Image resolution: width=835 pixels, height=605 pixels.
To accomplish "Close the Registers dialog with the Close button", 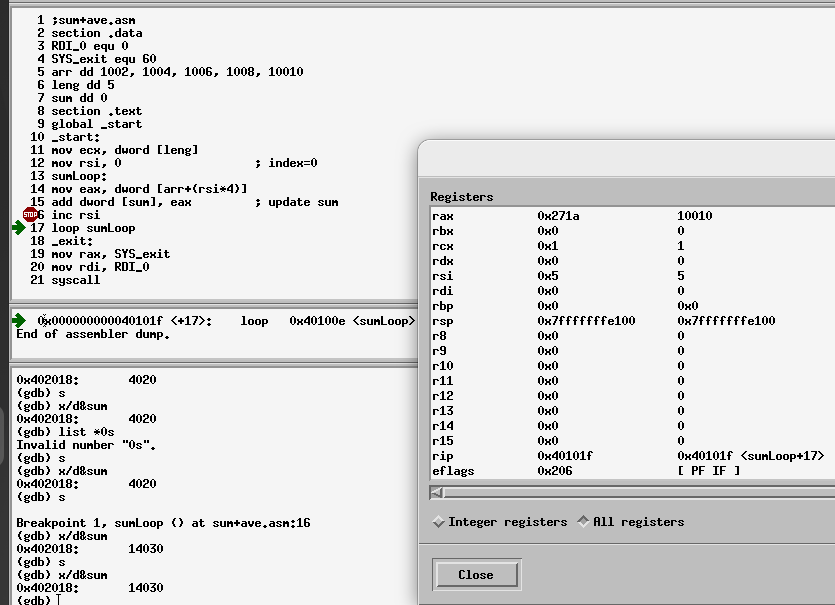I will click(x=476, y=575).
